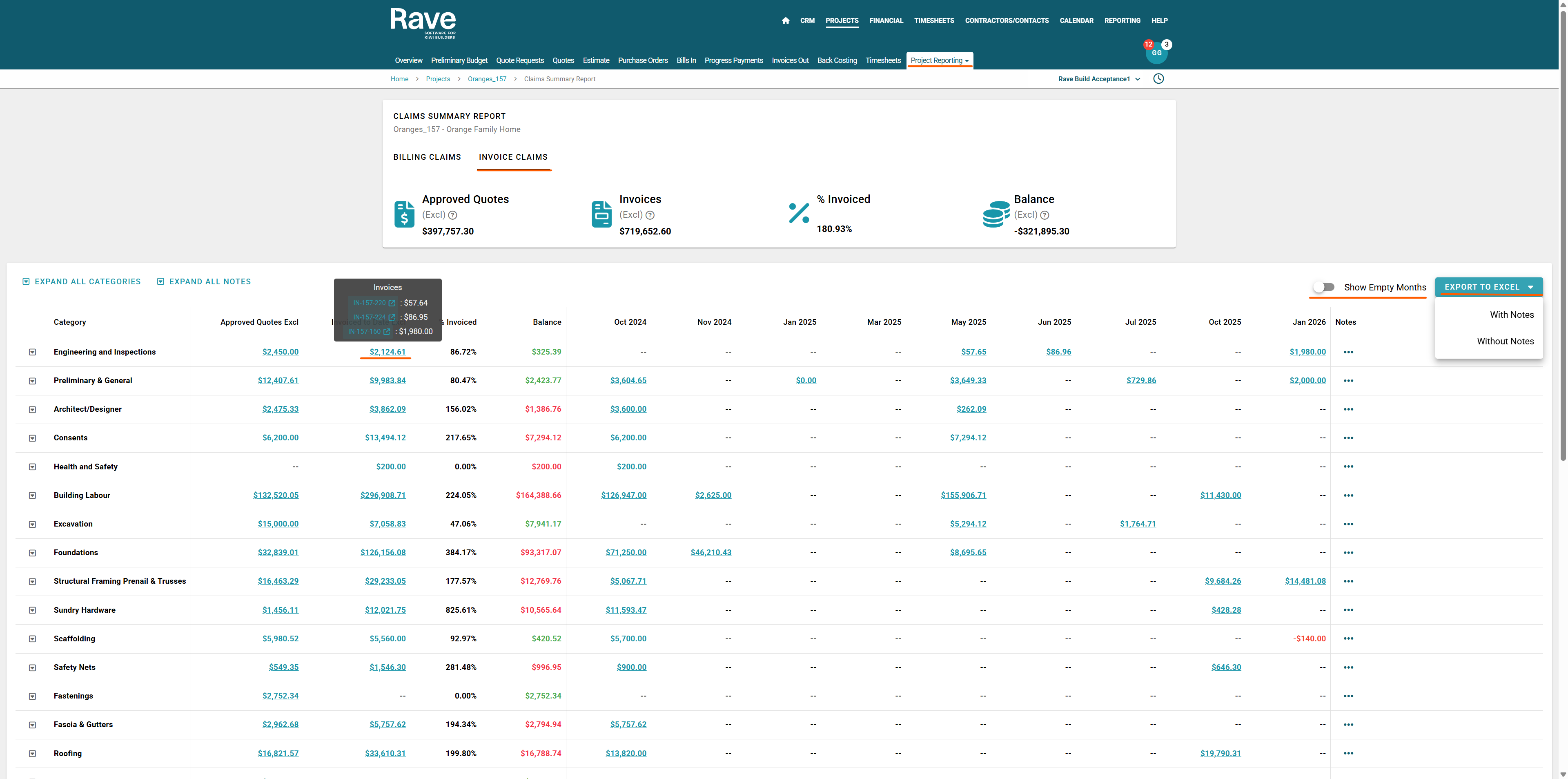Enable the Show Empty Months toggle
Image resolution: width=1568 pixels, height=779 pixels.
pyautogui.click(x=1323, y=287)
